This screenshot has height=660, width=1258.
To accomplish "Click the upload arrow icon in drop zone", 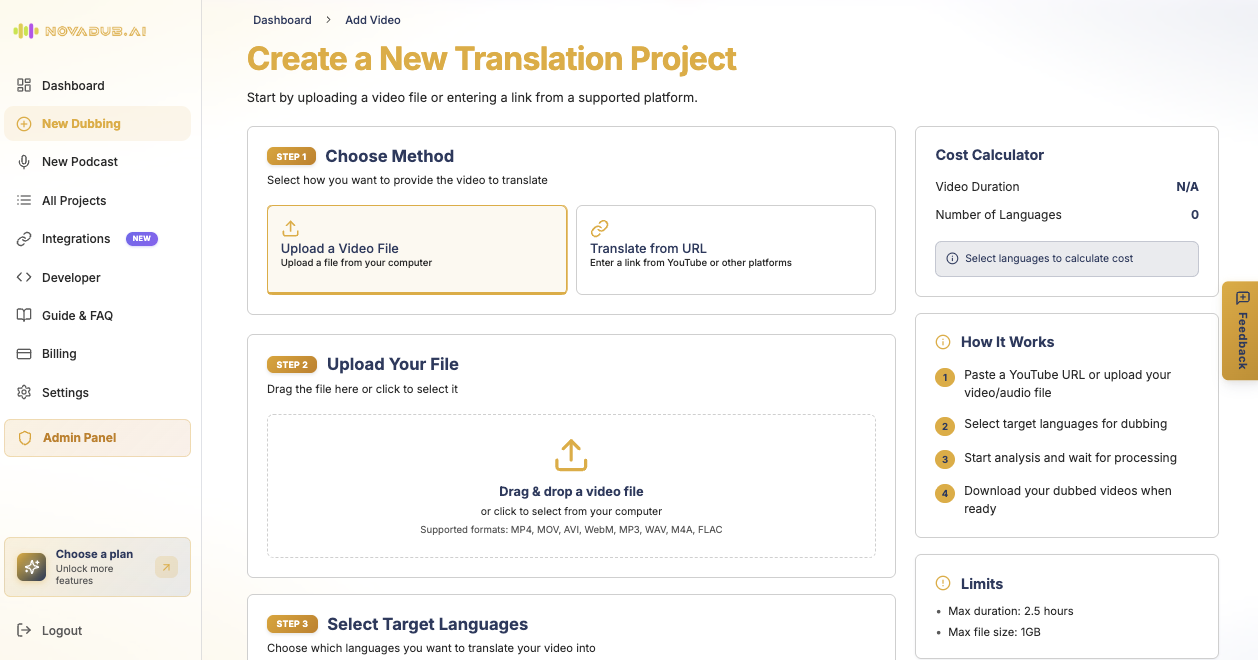I will (x=571, y=455).
